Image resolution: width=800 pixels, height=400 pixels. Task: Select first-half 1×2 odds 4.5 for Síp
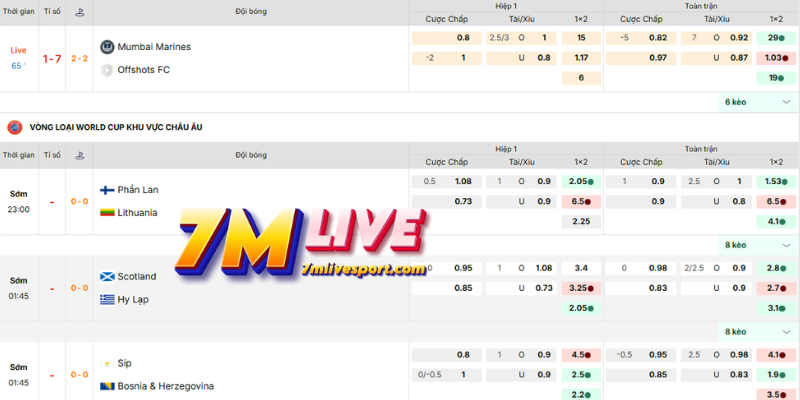581,354
